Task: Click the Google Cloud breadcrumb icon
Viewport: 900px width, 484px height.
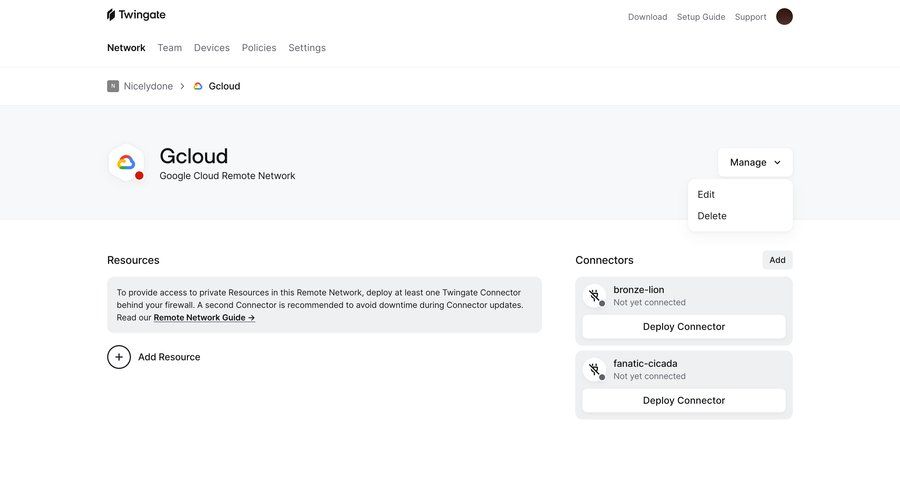Action: pos(198,86)
